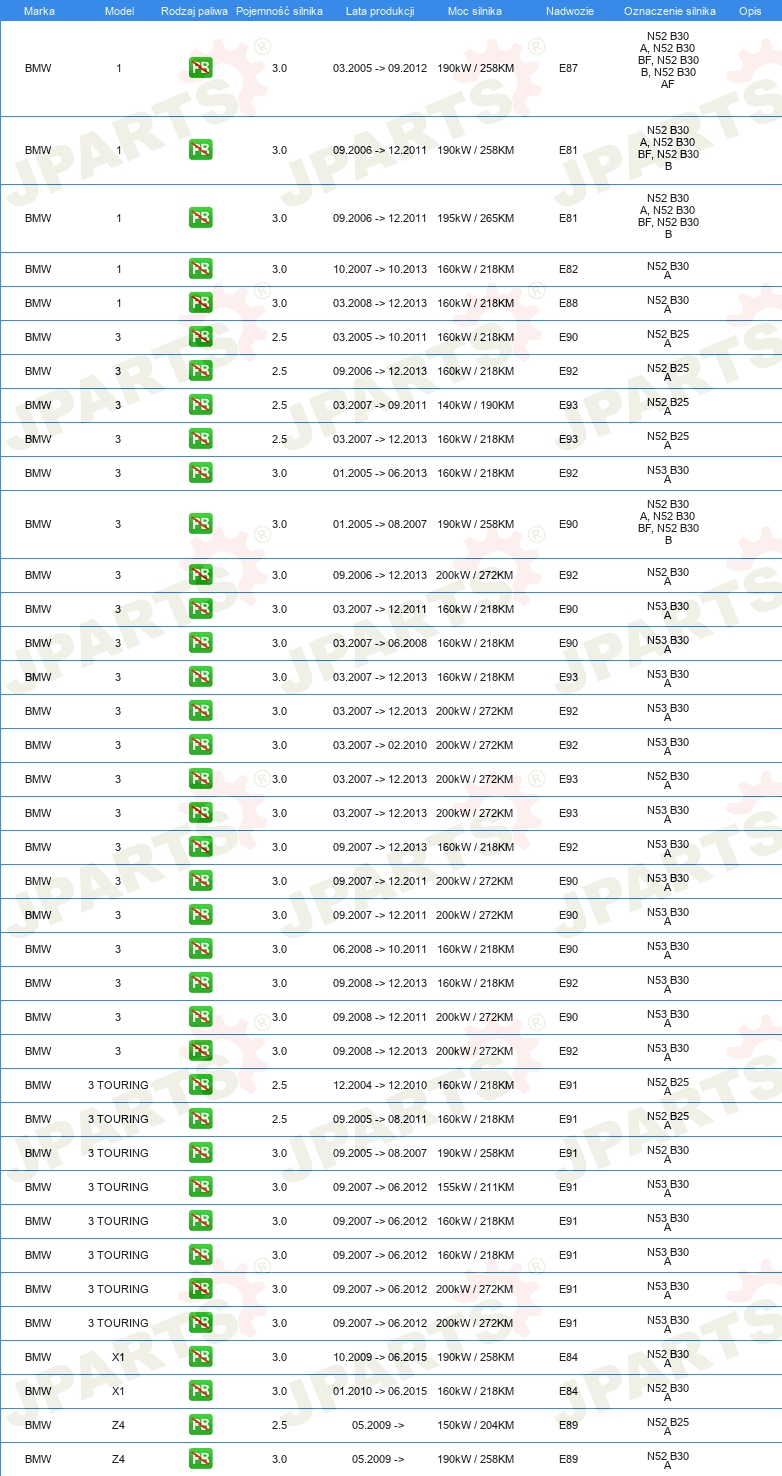Click fuel icon in the 155kW / 211KM row
782x1476 pixels.
(200, 1187)
